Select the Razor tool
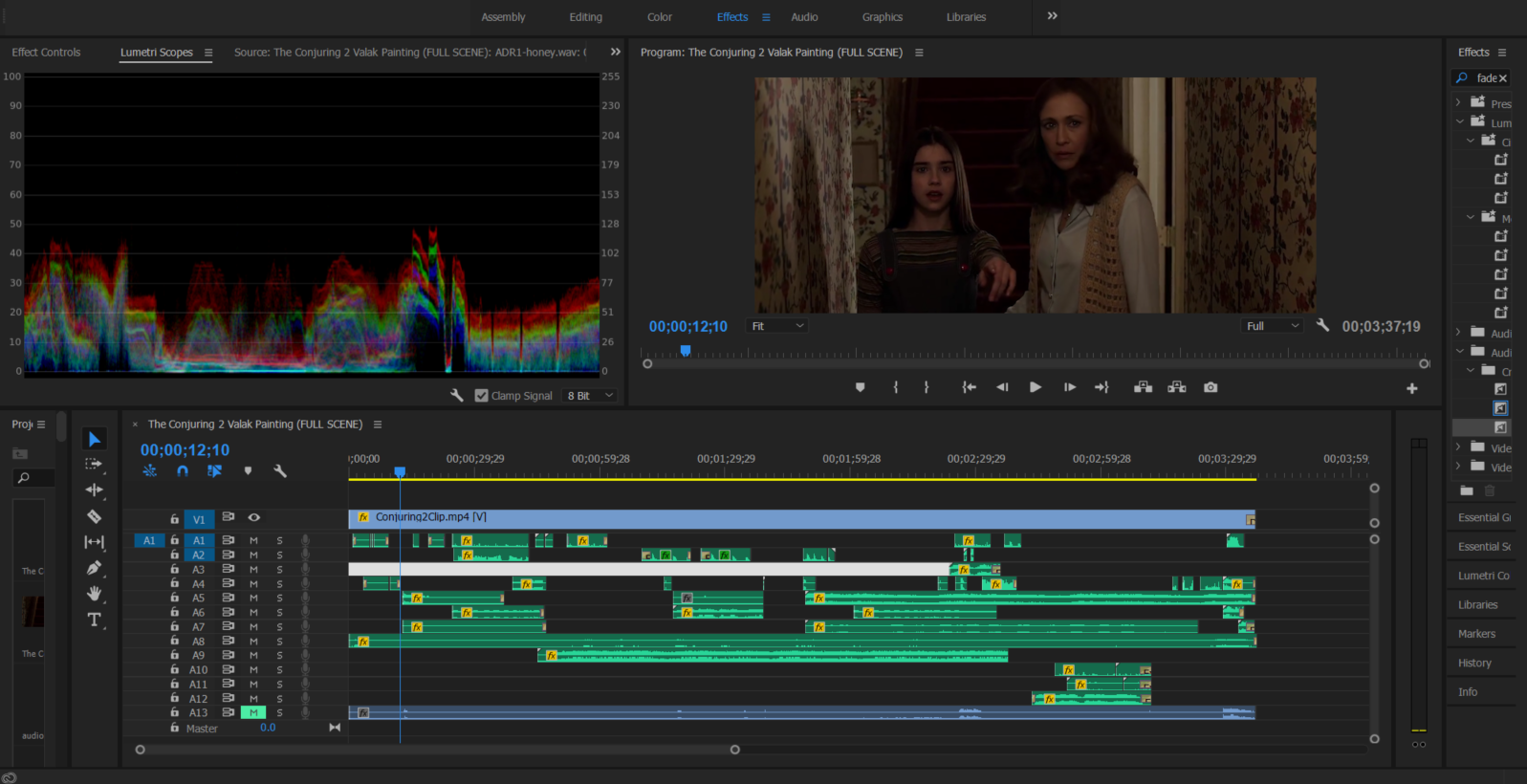The height and width of the screenshot is (784, 1527). coord(94,516)
